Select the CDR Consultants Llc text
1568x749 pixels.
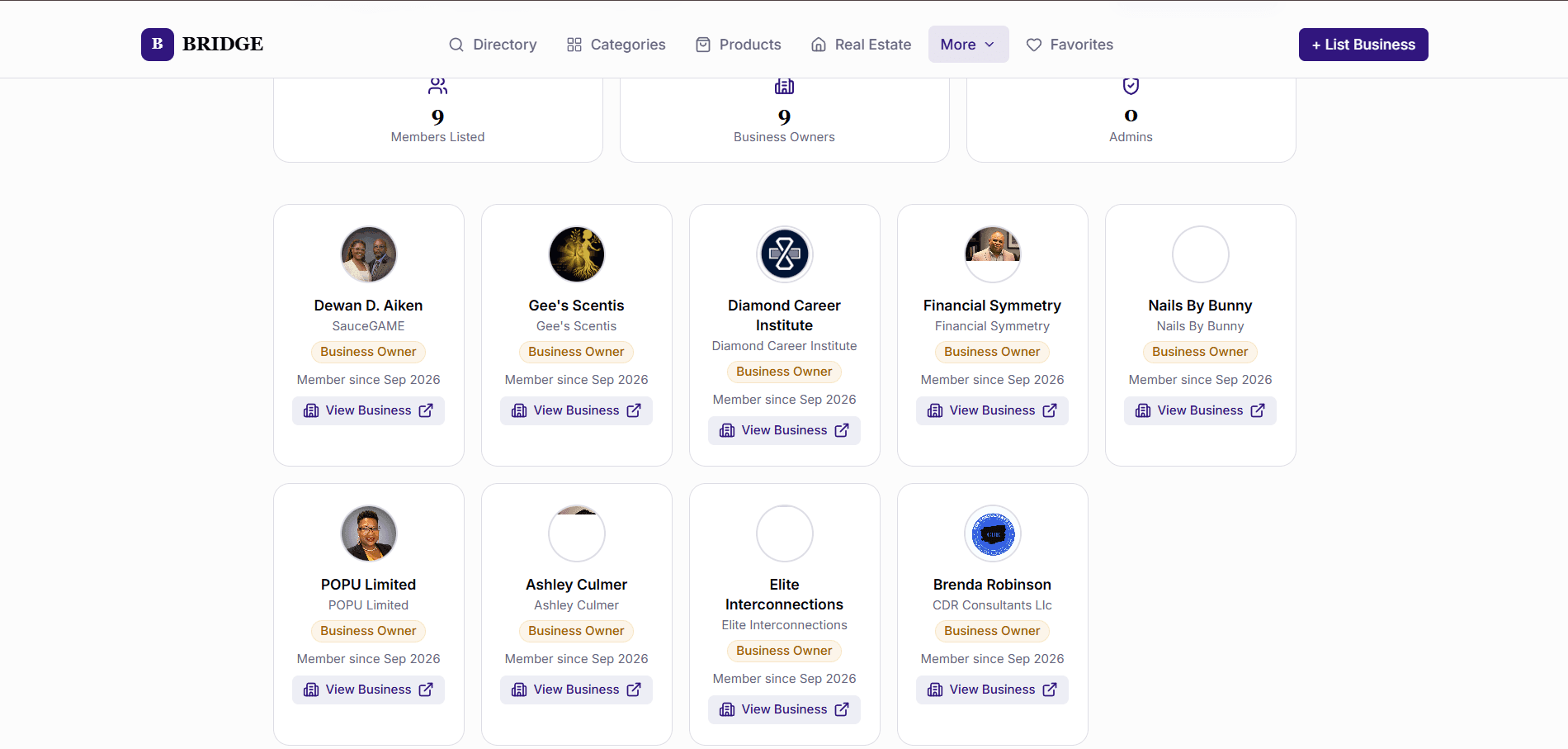pos(992,605)
